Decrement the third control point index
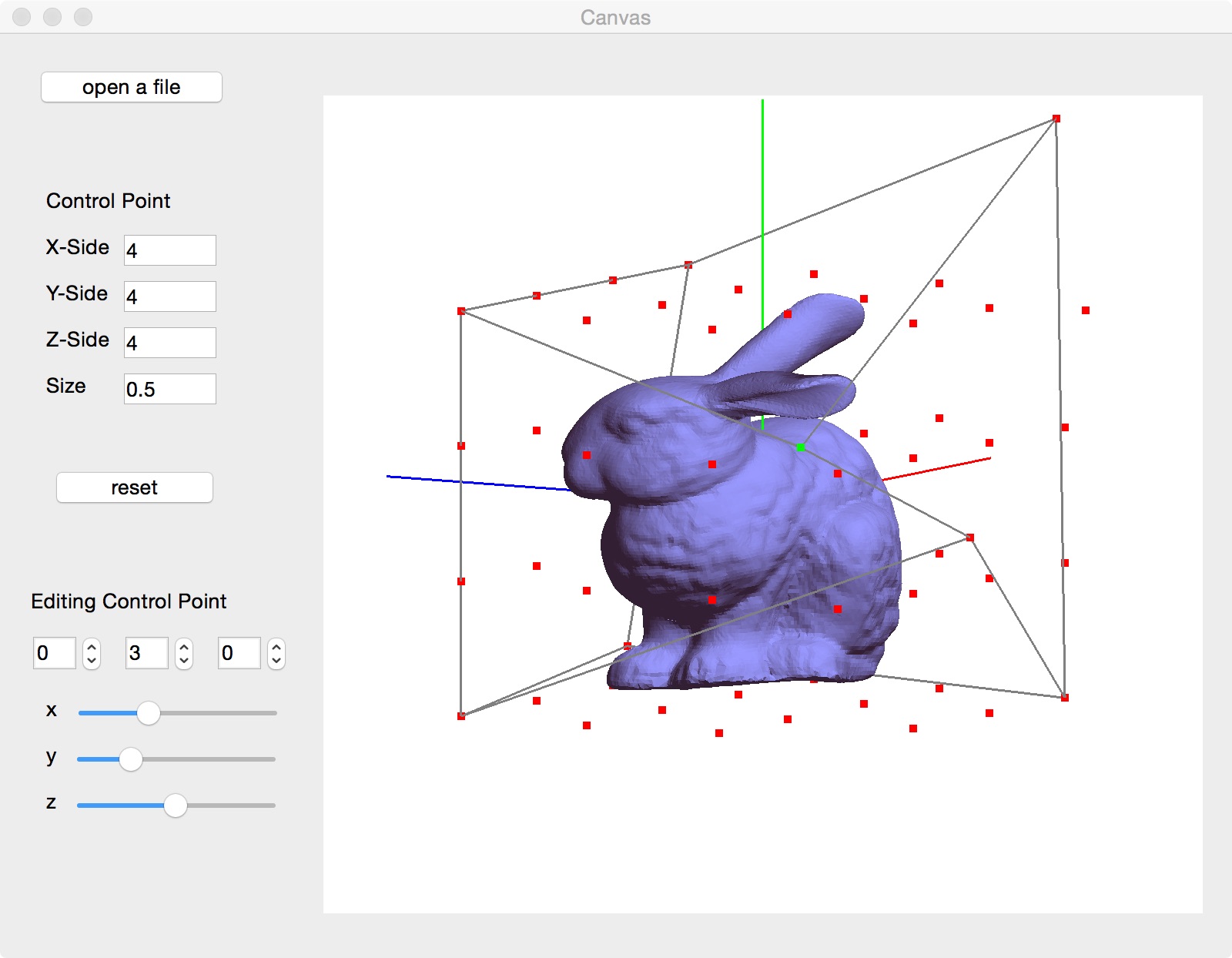 (276, 661)
